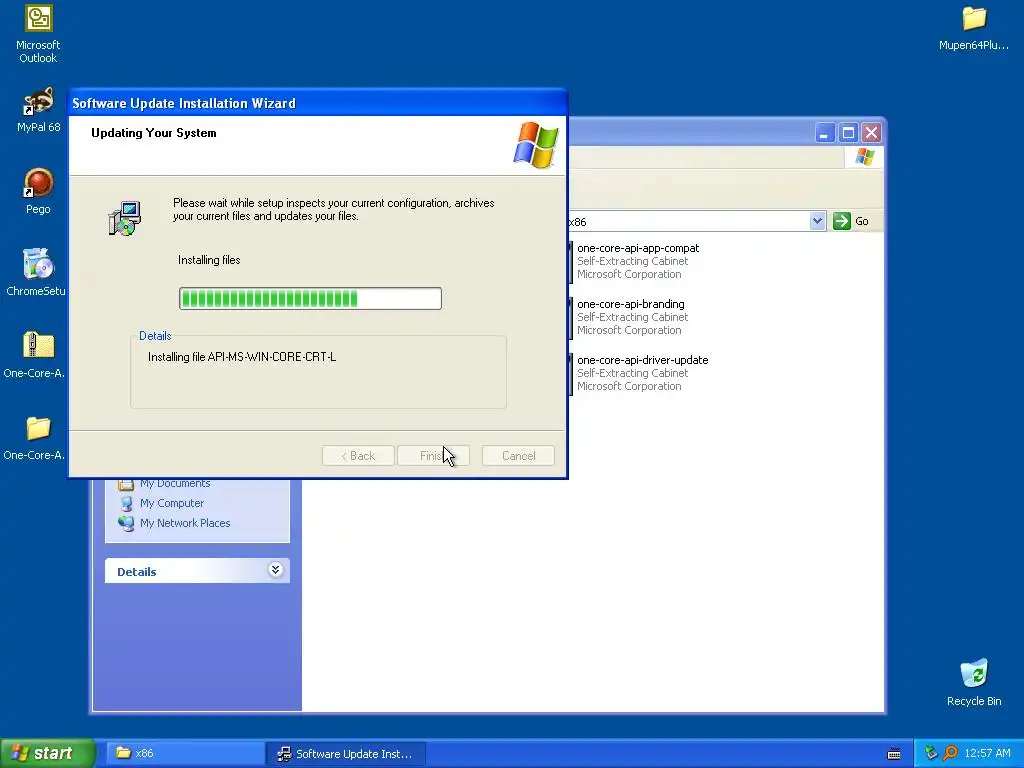Click the Windows logo in the wizard header
Image resolution: width=1024 pixels, height=768 pixels.
(536, 145)
